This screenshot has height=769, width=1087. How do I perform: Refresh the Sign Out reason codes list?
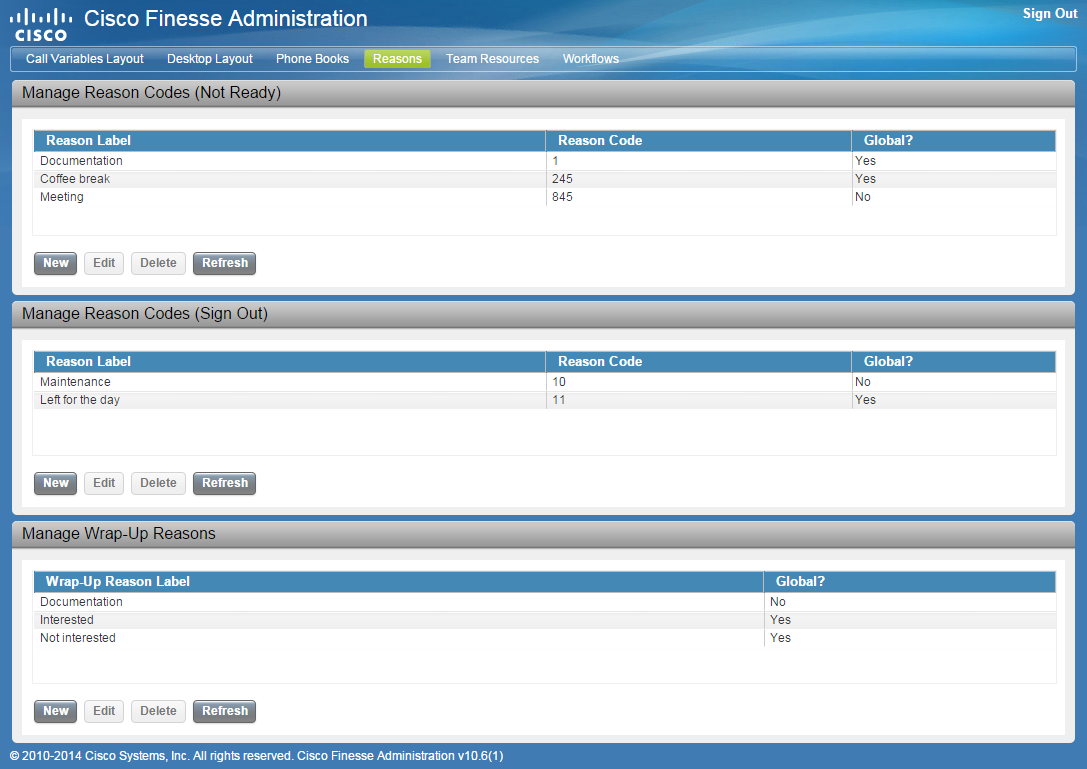225,483
